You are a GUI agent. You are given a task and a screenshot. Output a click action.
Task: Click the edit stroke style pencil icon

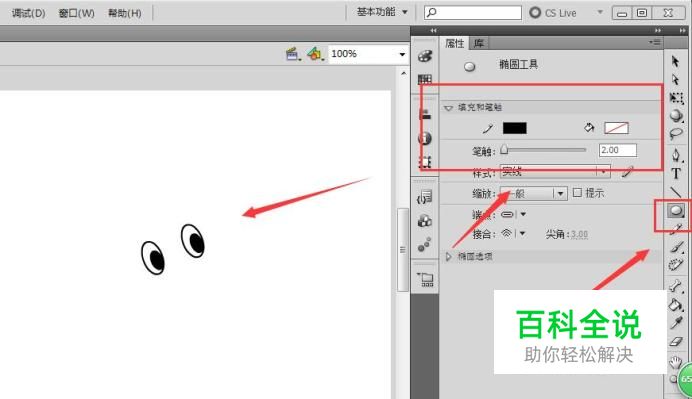pyautogui.click(x=627, y=172)
